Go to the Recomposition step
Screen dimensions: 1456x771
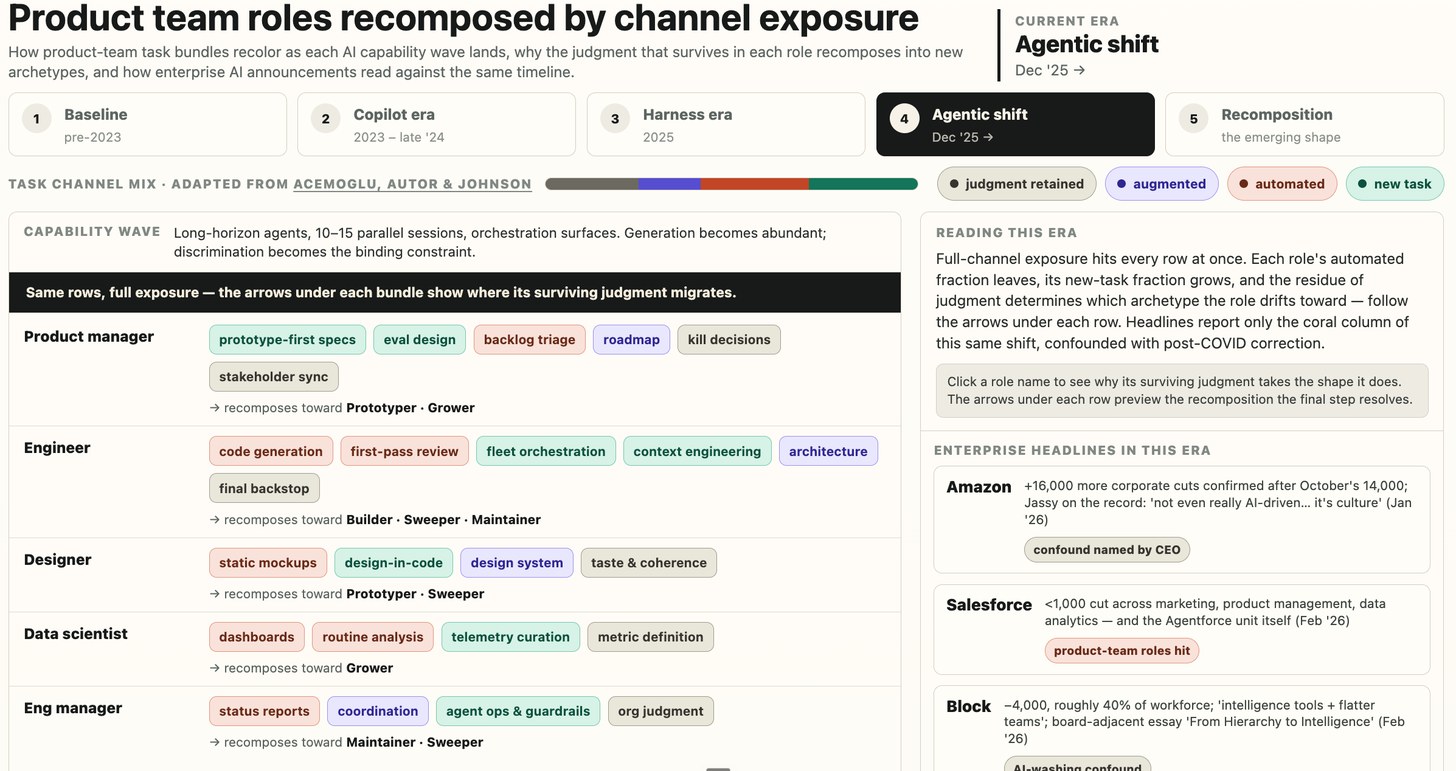pyautogui.click(x=1304, y=125)
